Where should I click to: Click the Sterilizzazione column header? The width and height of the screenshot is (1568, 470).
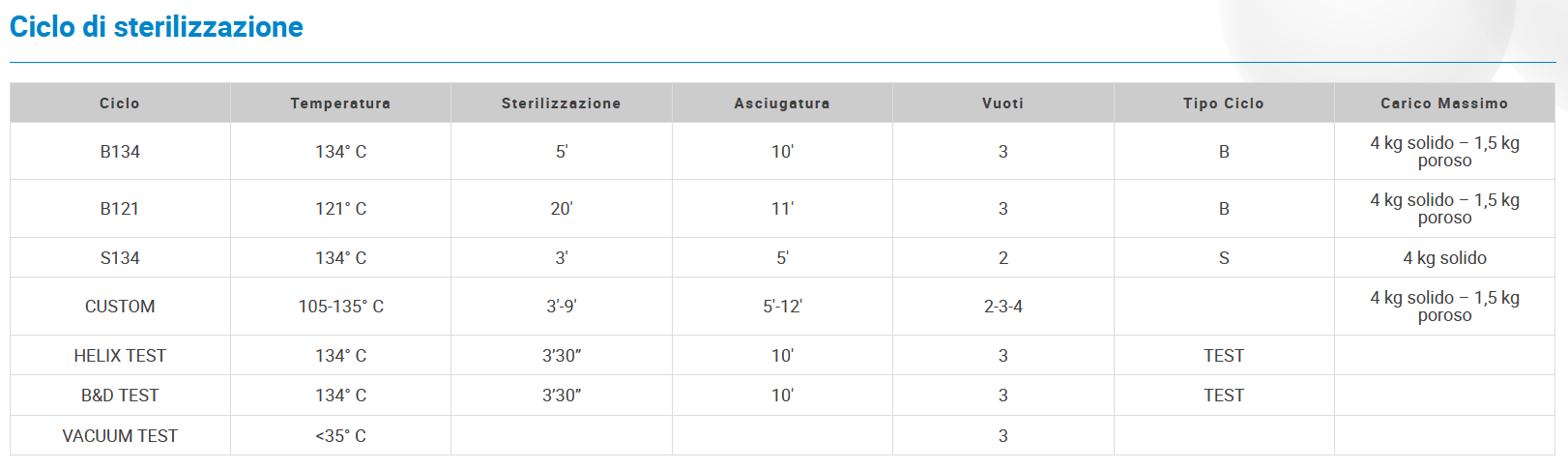click(x=562, y=103)
